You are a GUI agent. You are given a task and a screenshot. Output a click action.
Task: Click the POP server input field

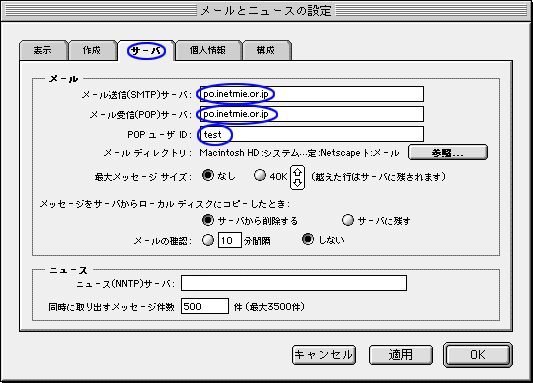click(x=312, y=114)
